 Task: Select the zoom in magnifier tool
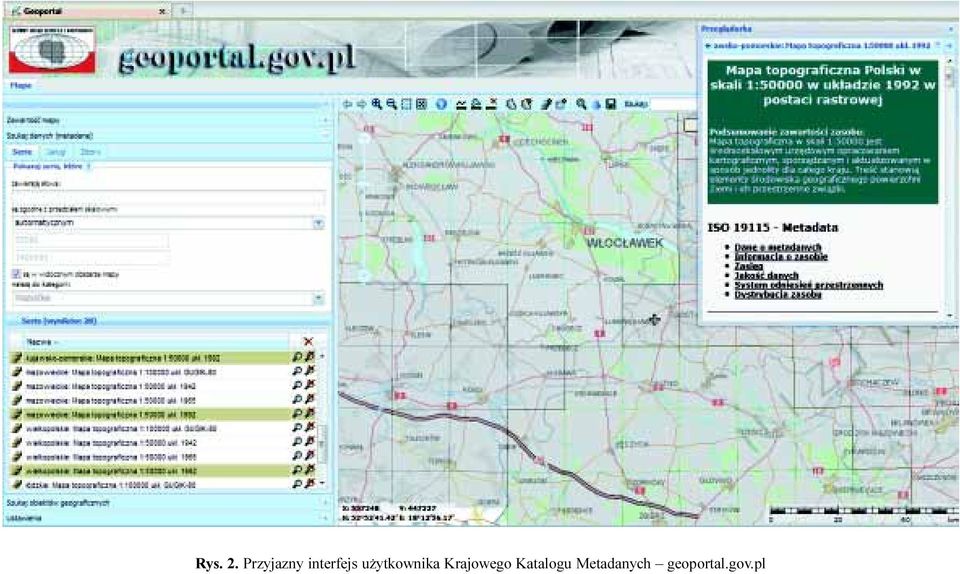click(x=377, y=104)
